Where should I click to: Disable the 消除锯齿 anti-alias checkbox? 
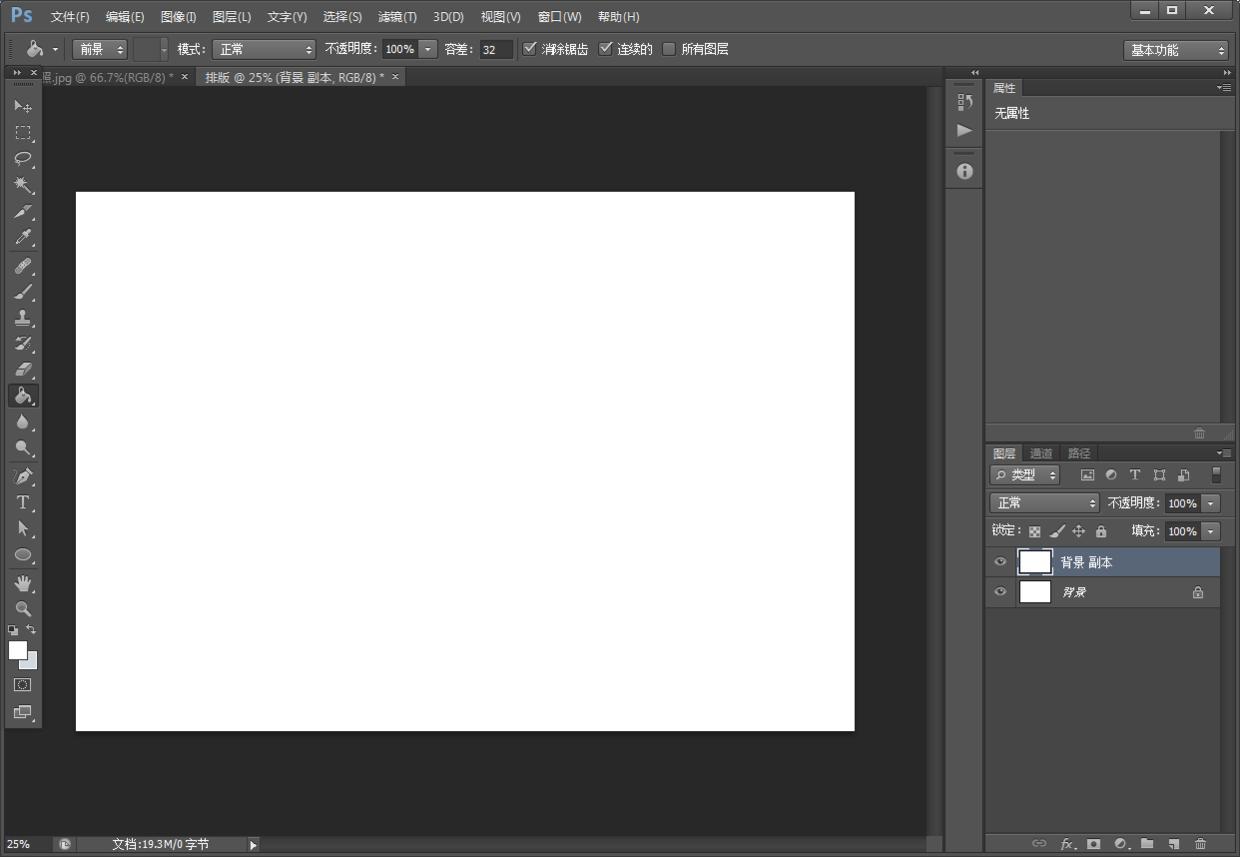[x=530, y=49]
